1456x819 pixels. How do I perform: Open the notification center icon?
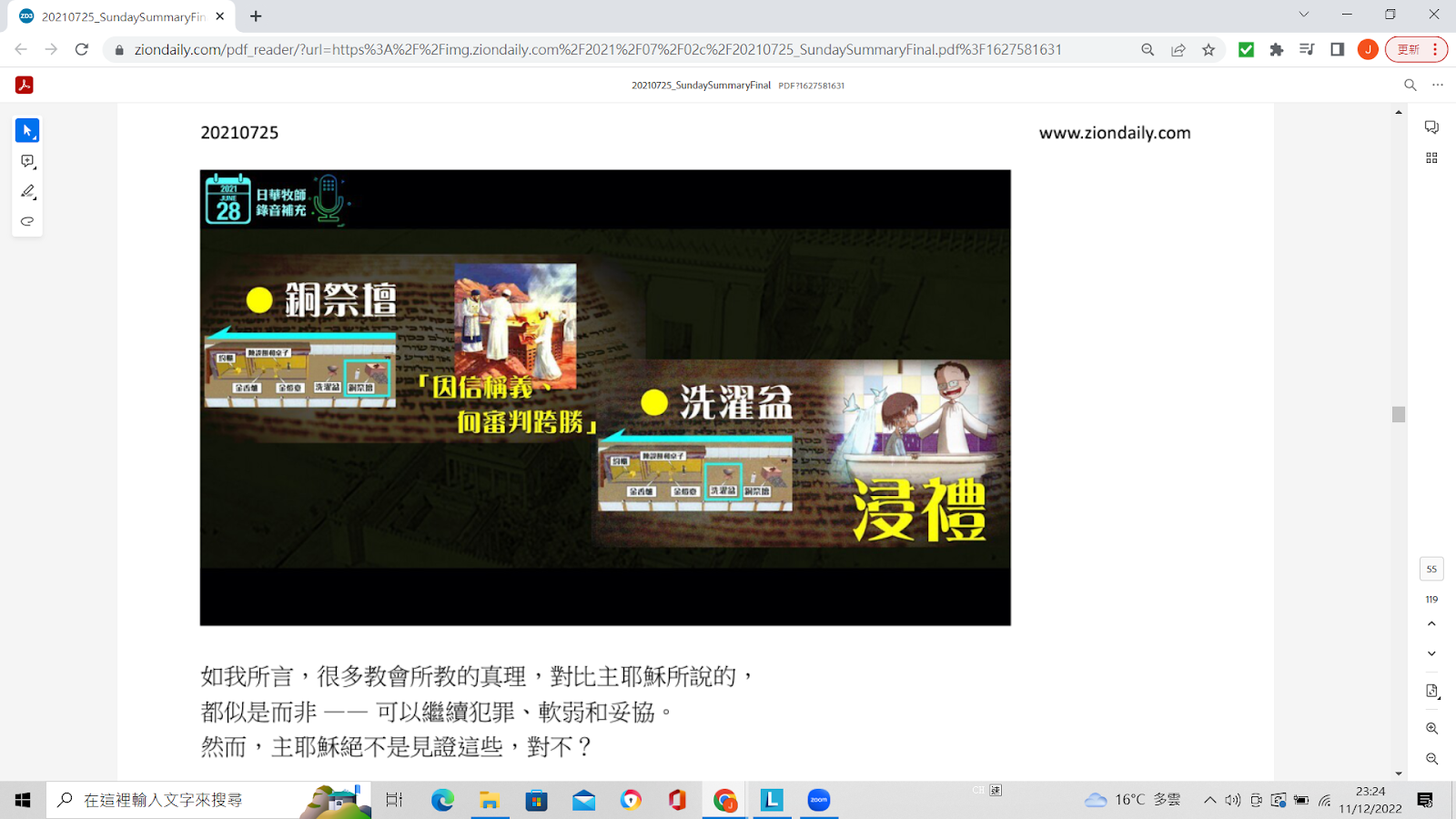click(x=1425, y=800)
